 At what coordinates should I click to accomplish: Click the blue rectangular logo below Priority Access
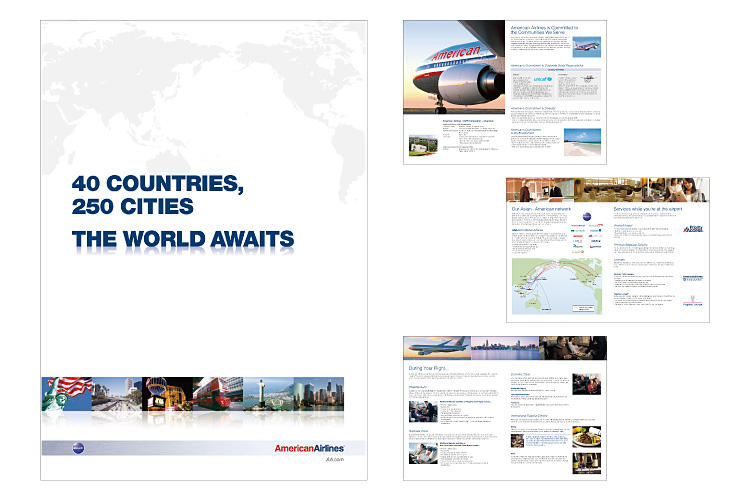coord(692,278)
